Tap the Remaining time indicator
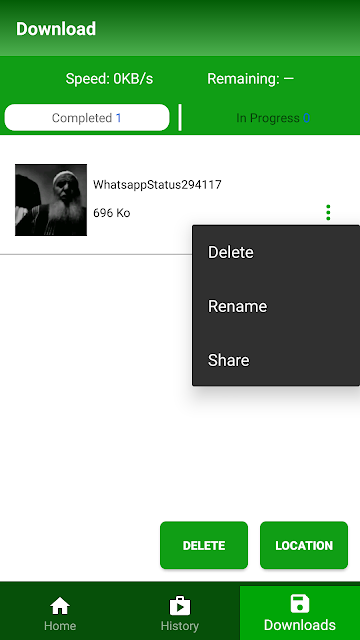Screen dimensions: 360x640 pos(250,78)
